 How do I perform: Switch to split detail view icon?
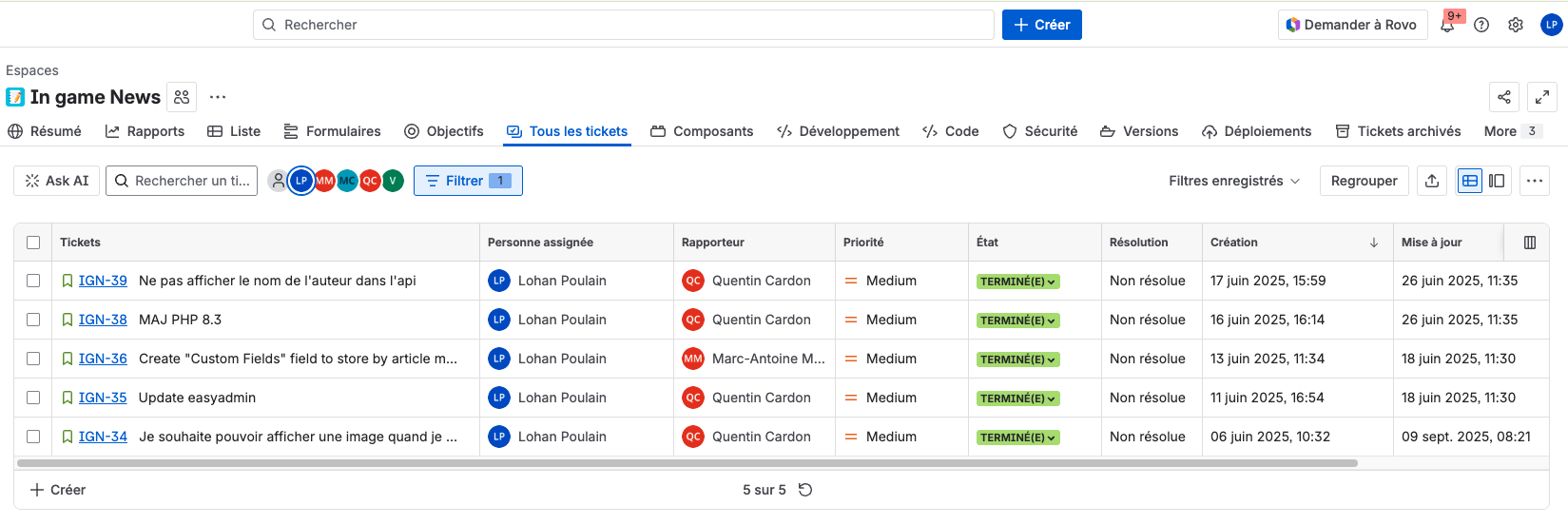tap(1497, 181)
